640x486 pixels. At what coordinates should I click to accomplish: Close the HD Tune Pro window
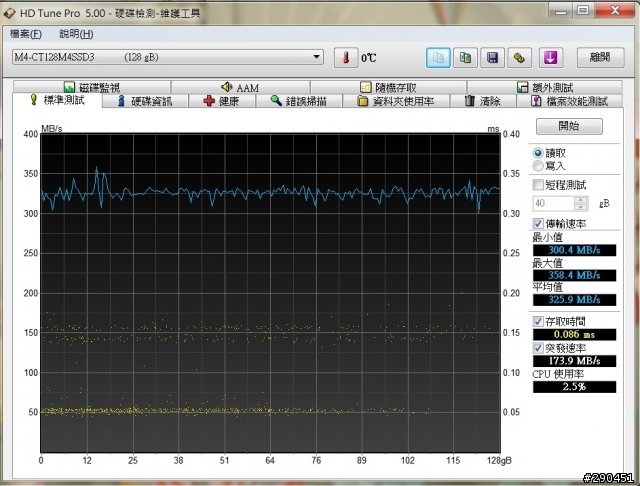615,11
